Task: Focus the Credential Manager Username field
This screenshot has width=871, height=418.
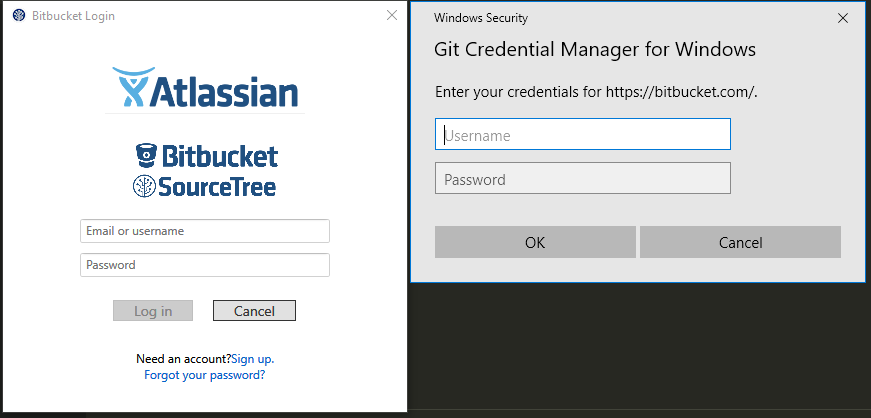Action: 583,134
